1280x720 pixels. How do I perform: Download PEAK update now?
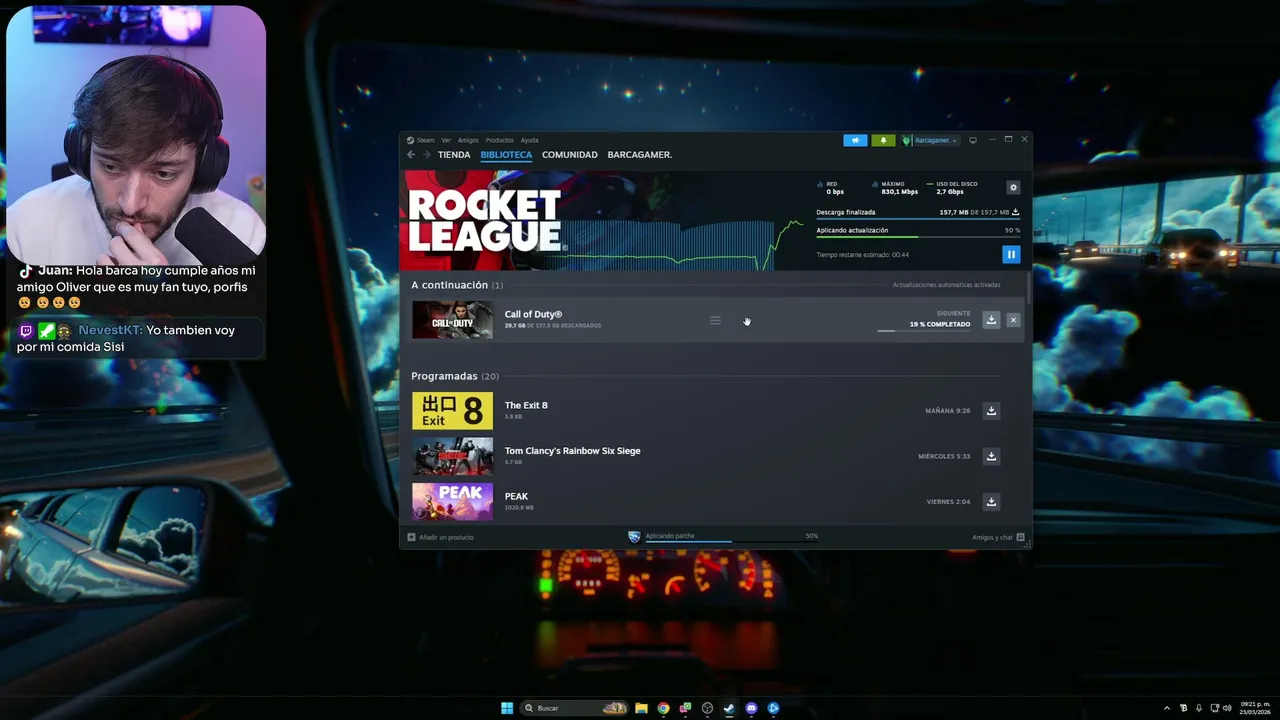991,501
